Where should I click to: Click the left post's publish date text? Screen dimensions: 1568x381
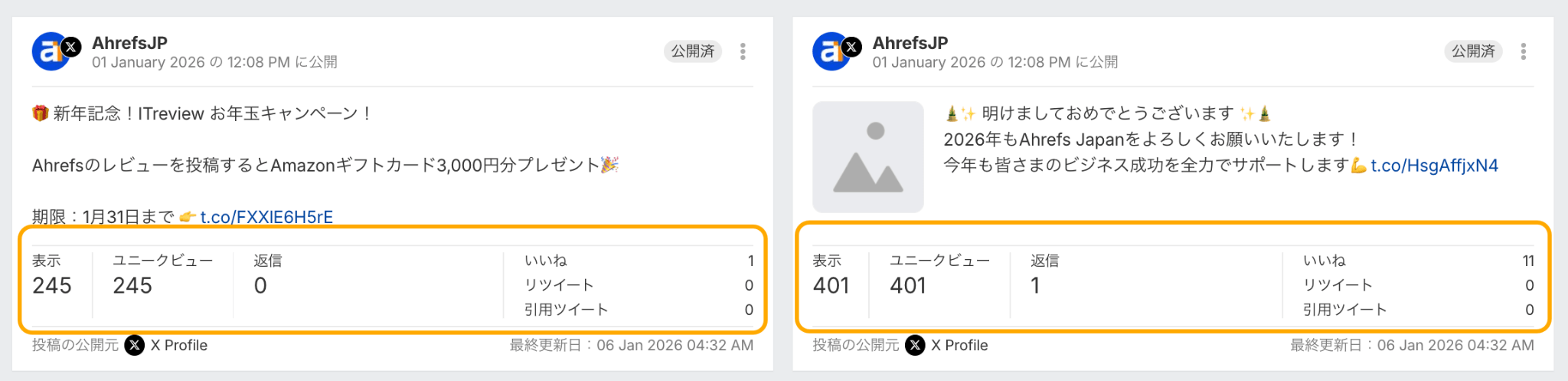(x=214, y=62)
